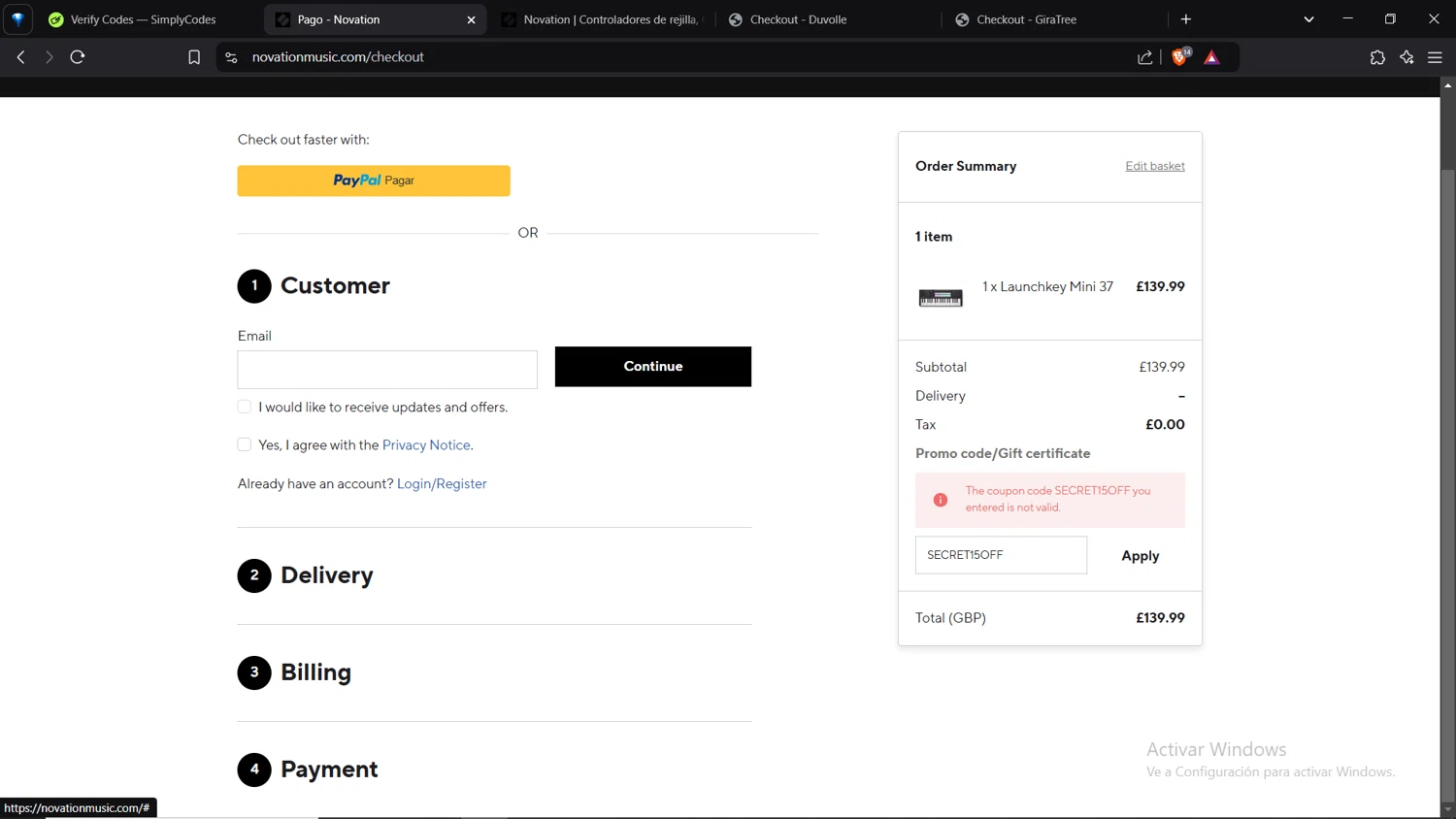Open the Brave Shields lion icon
1456x819 pixels.
click(1180, 56)
